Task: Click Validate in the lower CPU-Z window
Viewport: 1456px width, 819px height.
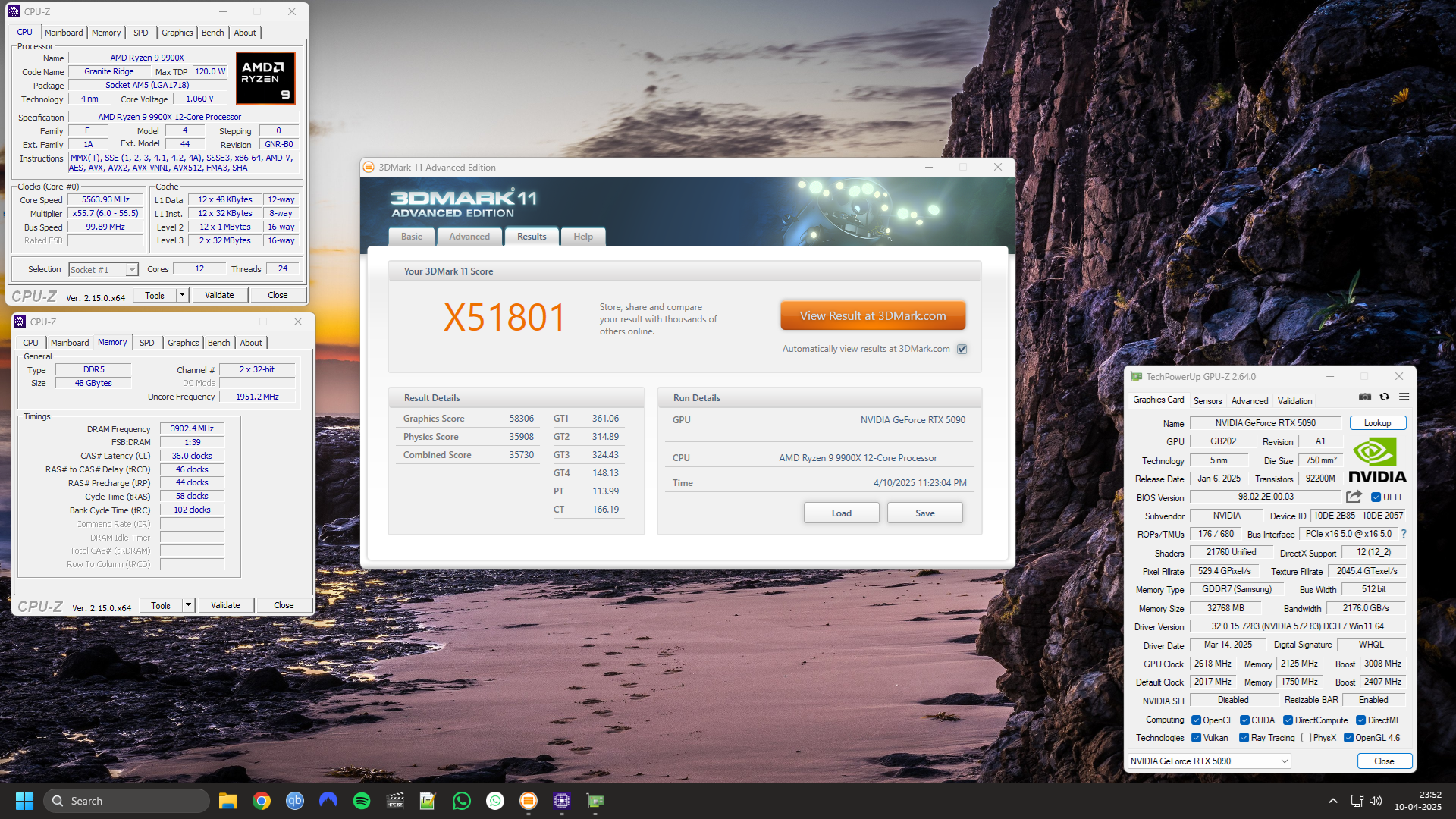Action: 225,605
